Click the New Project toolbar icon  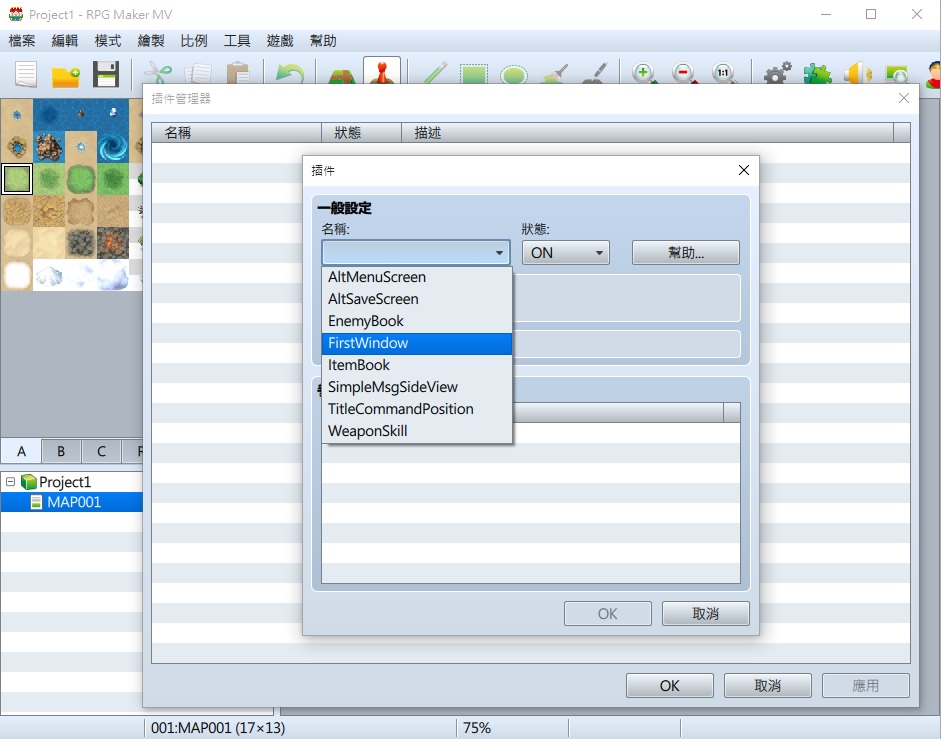coord(26,74)
